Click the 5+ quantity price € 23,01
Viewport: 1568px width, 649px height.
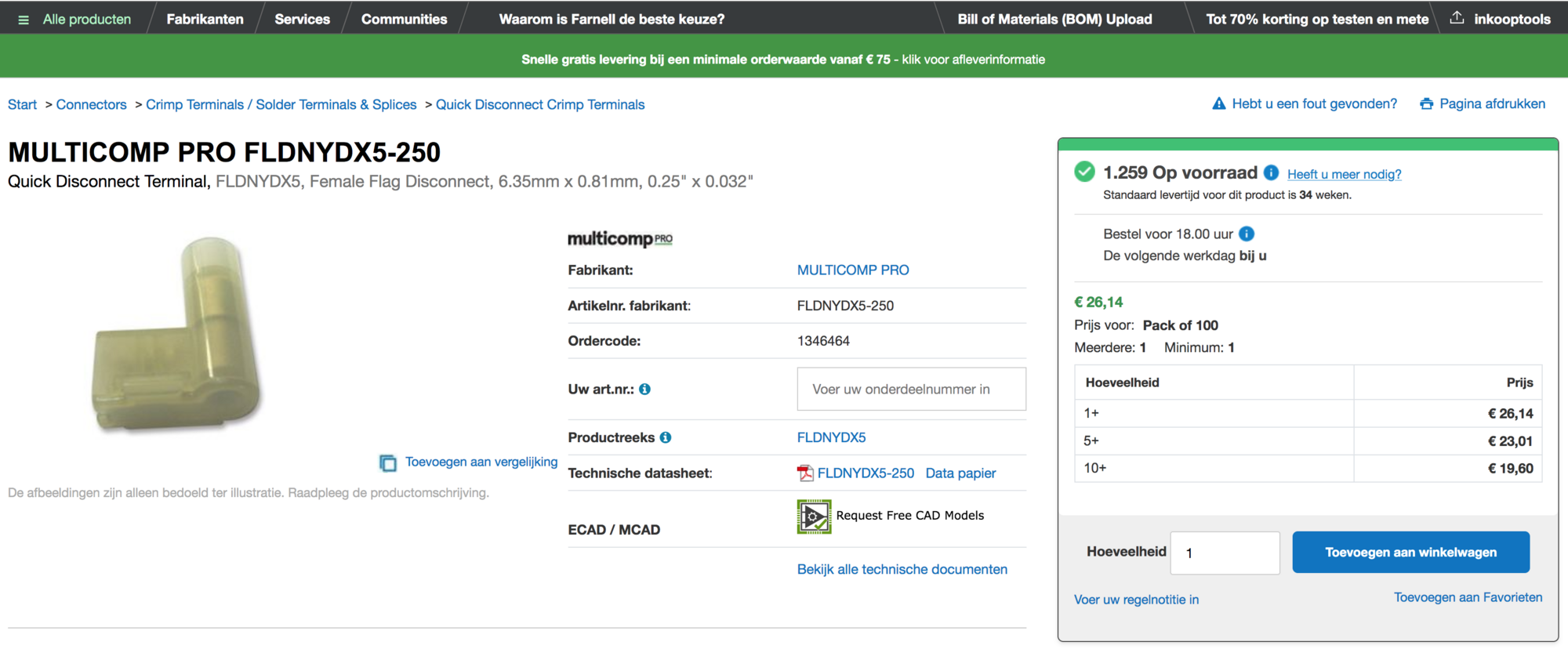coord(1511,441)
